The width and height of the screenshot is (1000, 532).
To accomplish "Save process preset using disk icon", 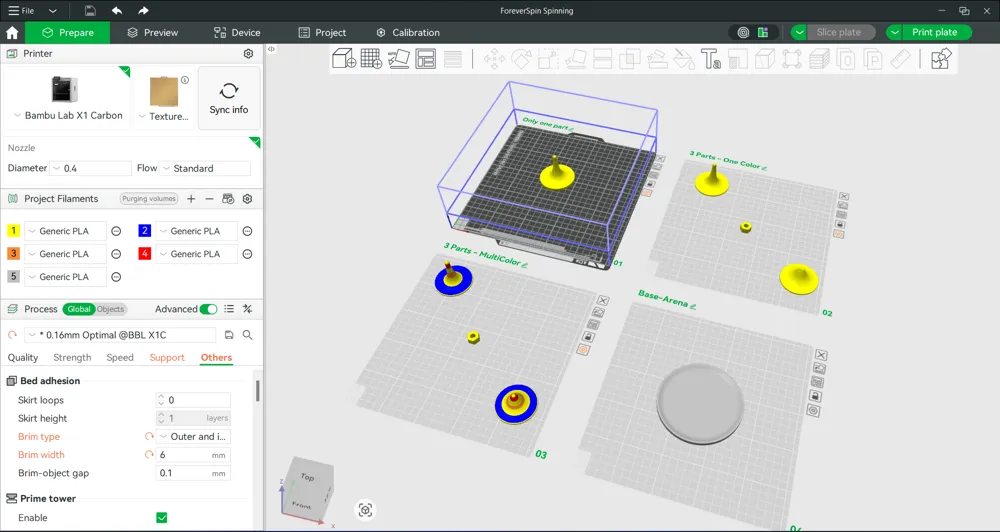I will [x=229, y=335].
